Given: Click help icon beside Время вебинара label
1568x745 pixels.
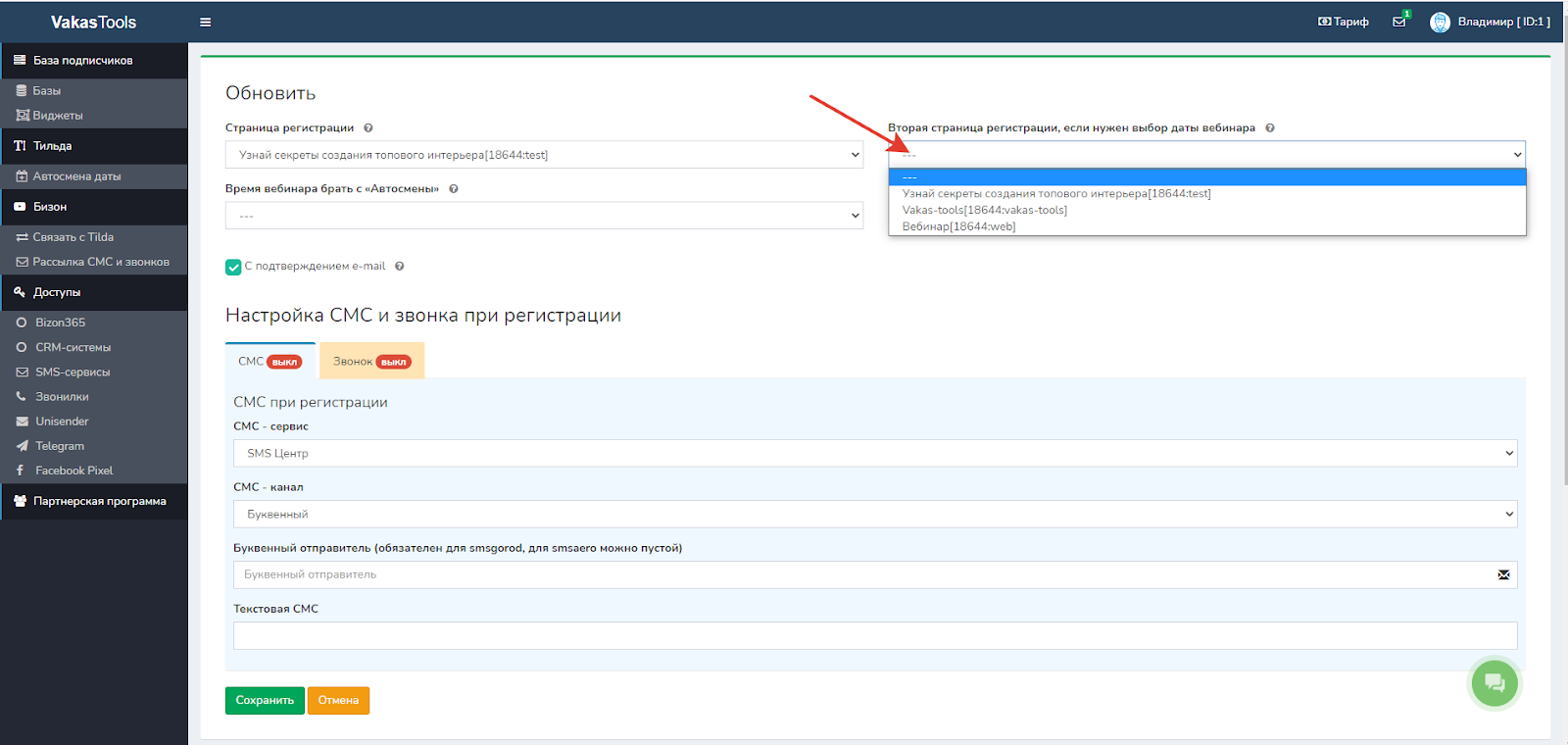Looking at the screenshot, I should (454, 189).
